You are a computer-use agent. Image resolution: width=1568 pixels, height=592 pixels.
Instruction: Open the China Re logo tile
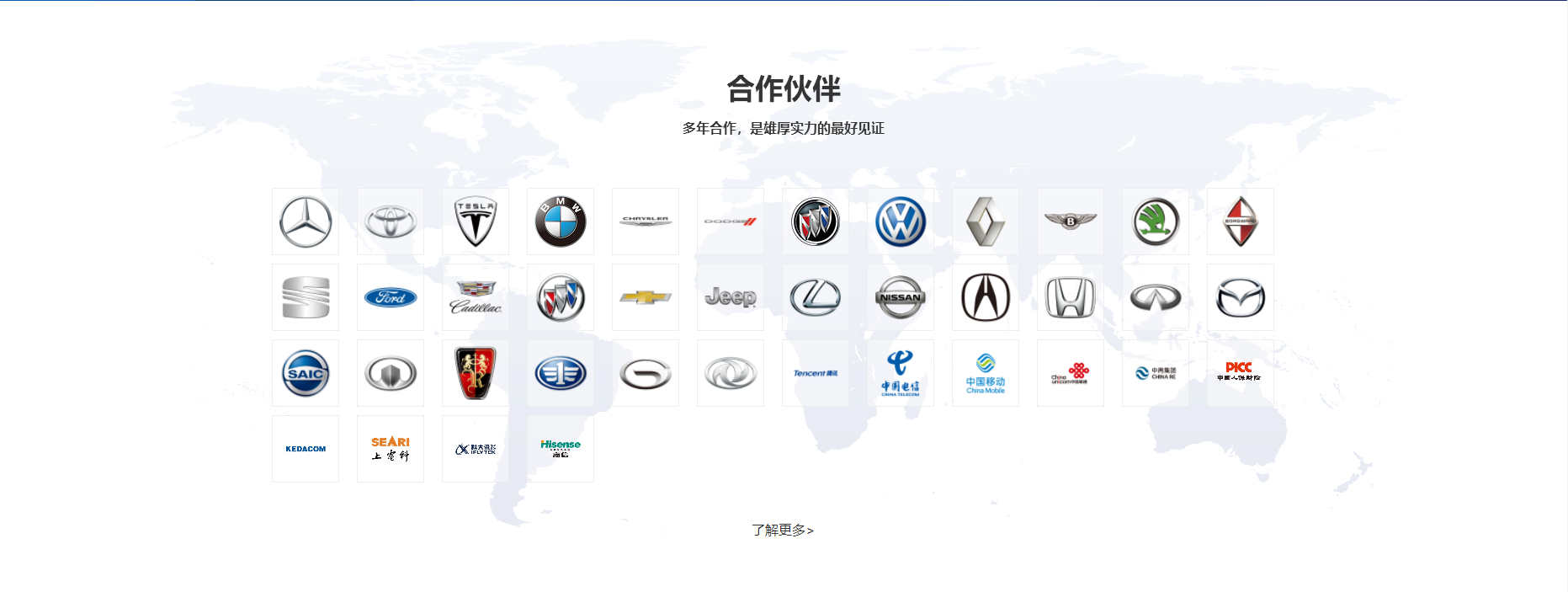pos(1156,373)
